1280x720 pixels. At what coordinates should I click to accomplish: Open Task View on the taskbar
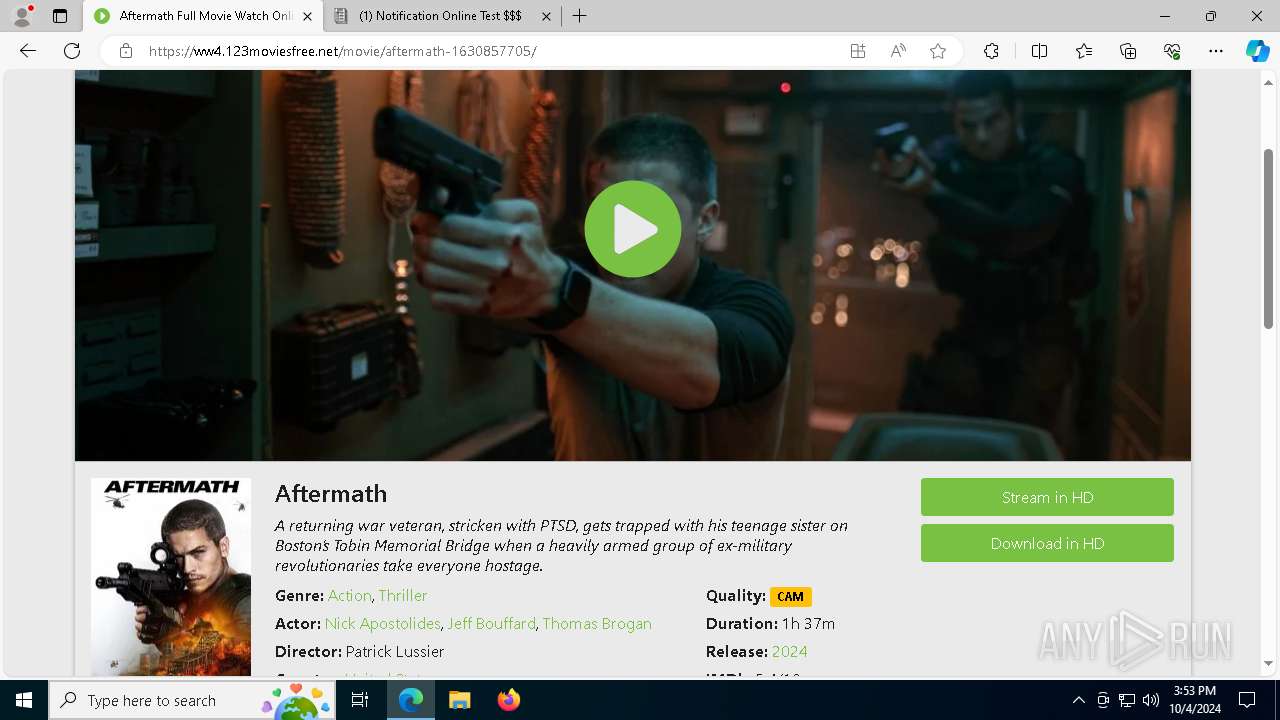[360, 700]
